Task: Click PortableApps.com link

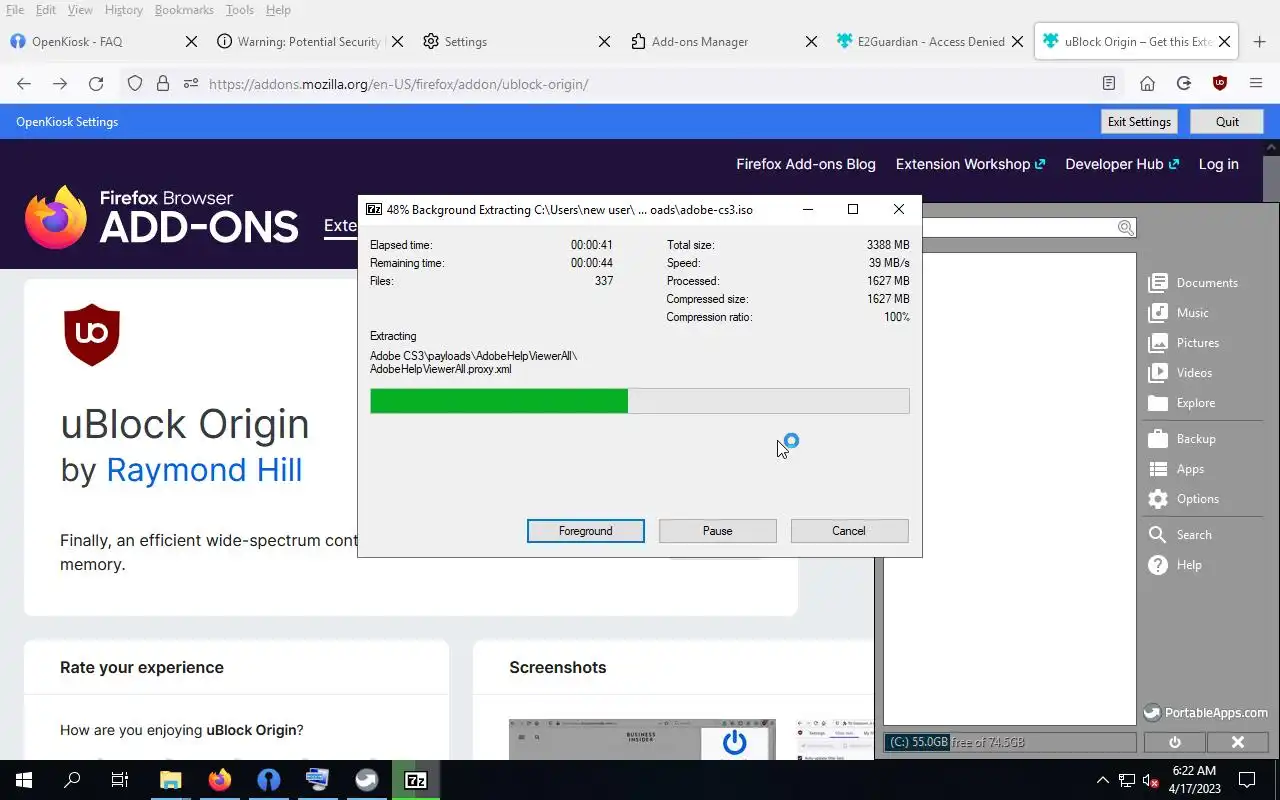Action: coord(1206,713)
